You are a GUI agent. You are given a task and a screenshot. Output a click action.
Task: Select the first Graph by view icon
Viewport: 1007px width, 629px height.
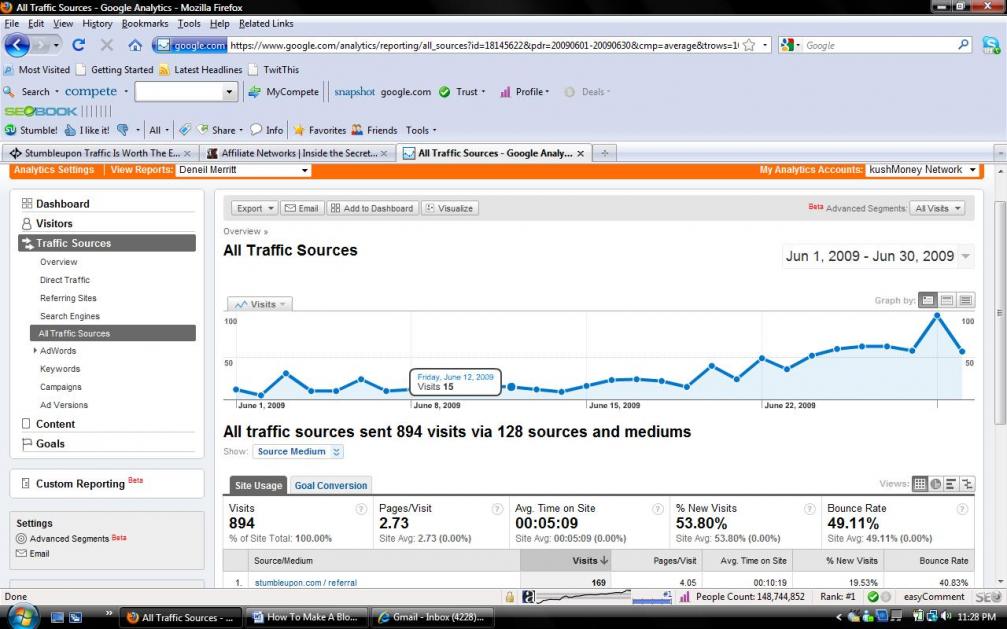[927, 300]
